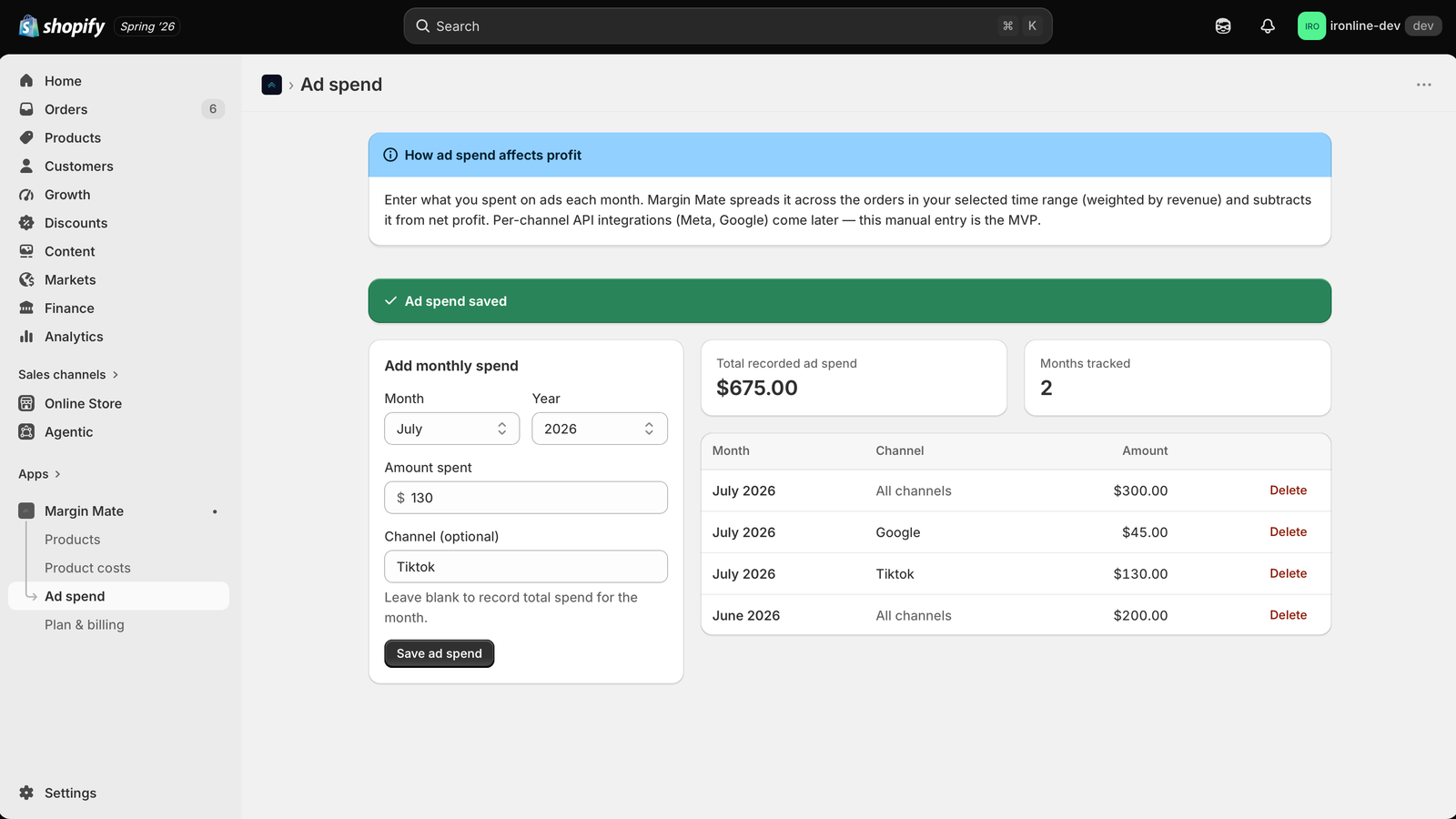Click the Margin Mate app icon in sidebar
1456x819 pixels.
click(x=26, y=511)
